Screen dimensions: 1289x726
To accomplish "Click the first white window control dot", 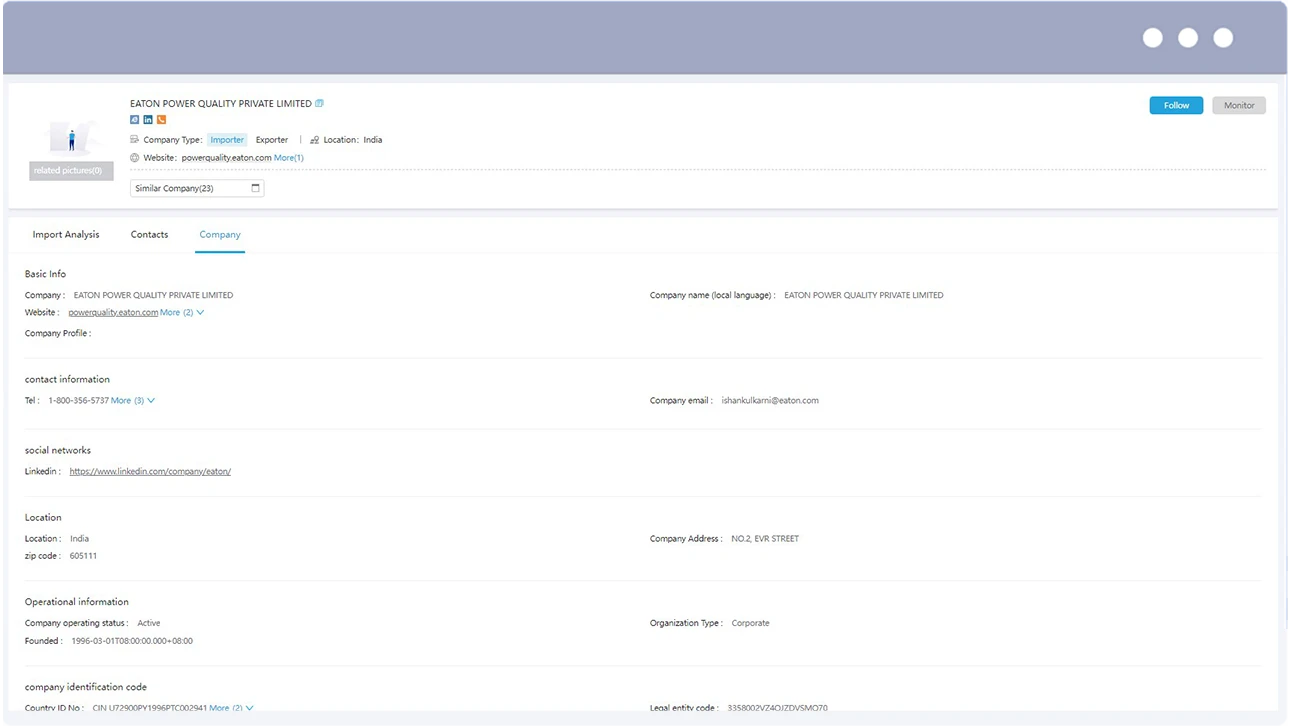I will (x=1153, y=38).
